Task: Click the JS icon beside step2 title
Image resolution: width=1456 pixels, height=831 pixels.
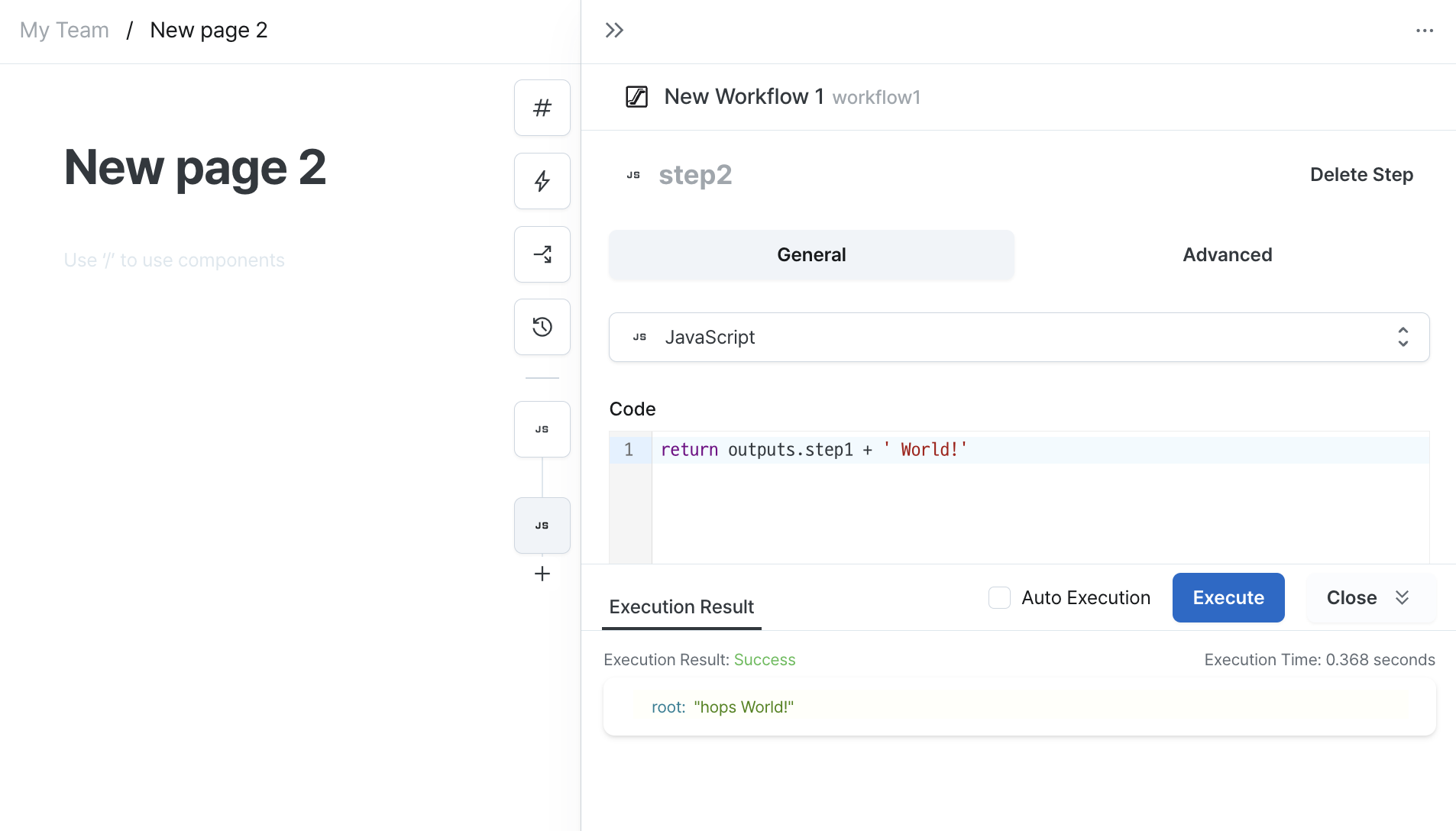Action: click(x=633, y=175)
